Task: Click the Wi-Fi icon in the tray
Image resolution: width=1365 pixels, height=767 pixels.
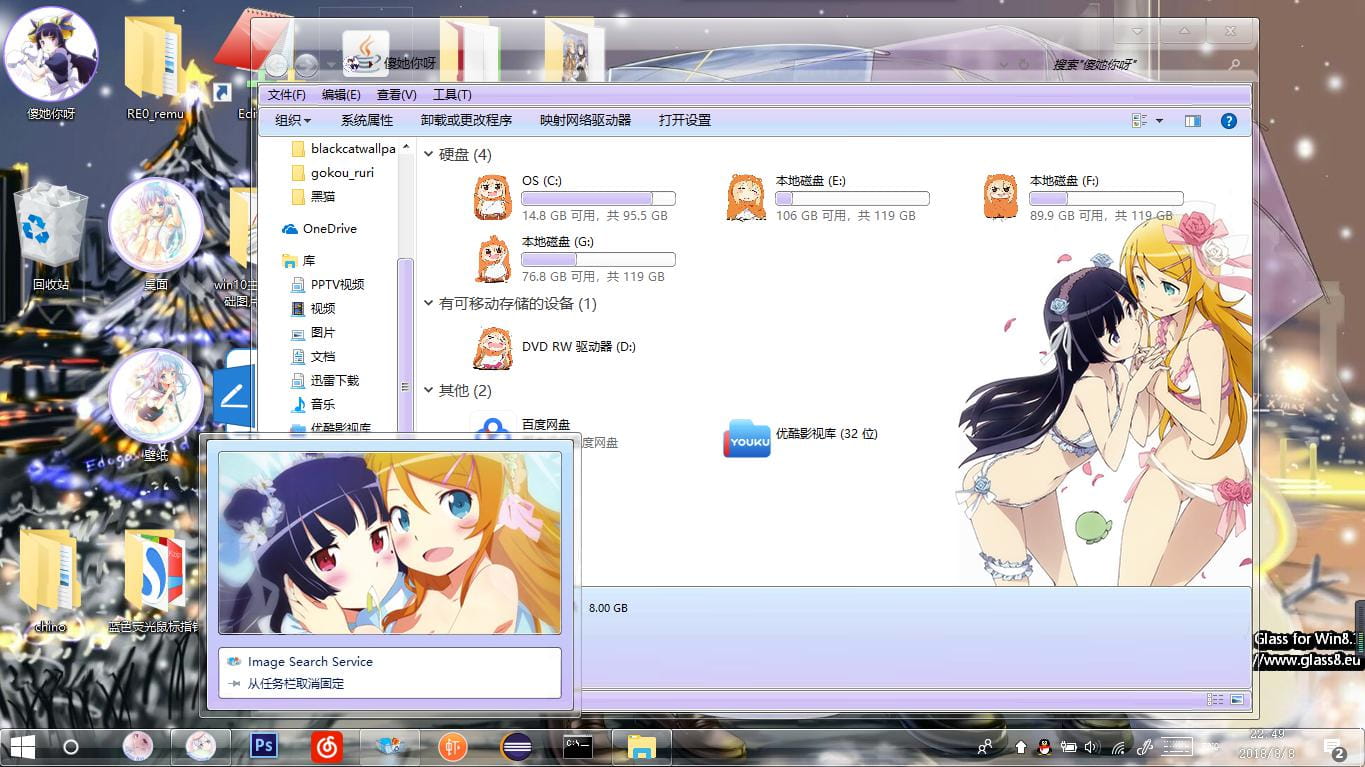Action: (x=1115, y=746)
